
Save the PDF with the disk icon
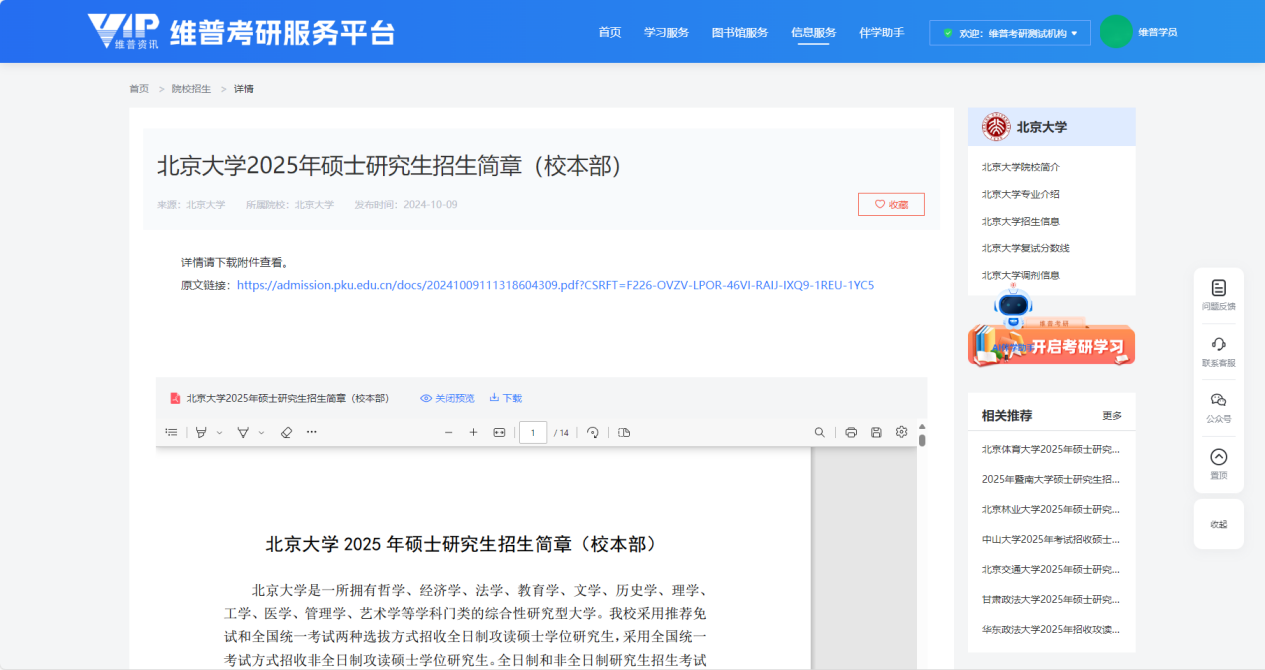pyautogui.click(x=876, y=432)
